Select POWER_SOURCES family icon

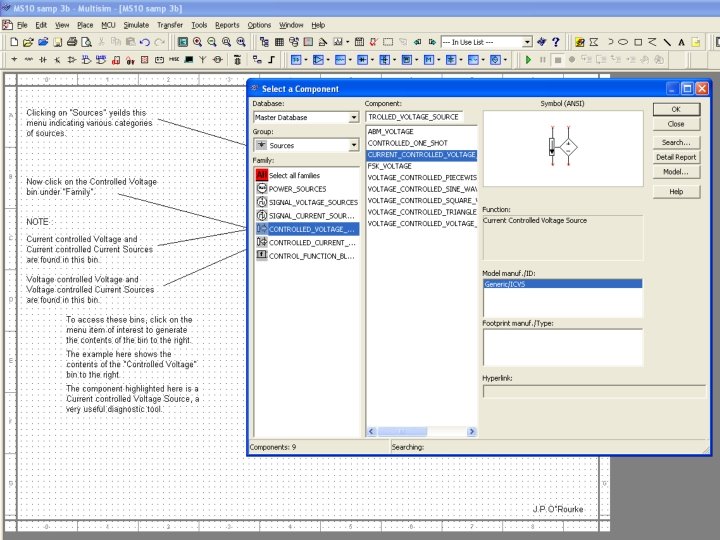click(261, 188)
